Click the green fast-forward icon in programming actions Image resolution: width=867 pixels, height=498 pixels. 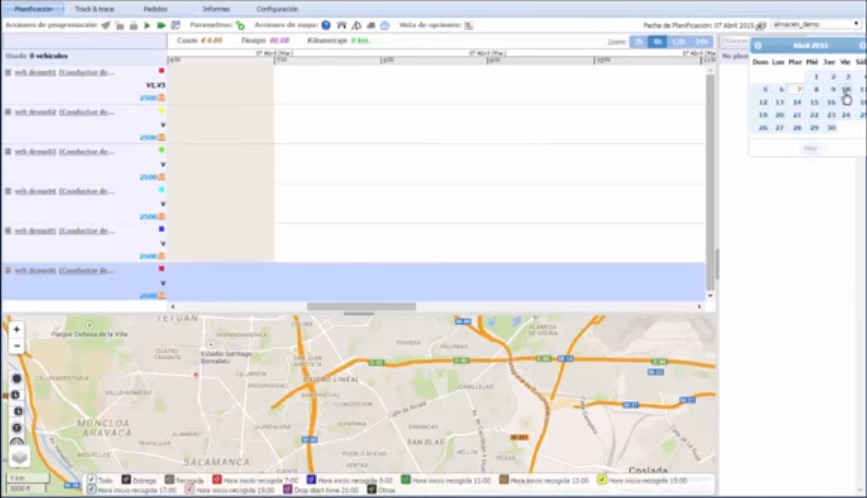point(161,25)
